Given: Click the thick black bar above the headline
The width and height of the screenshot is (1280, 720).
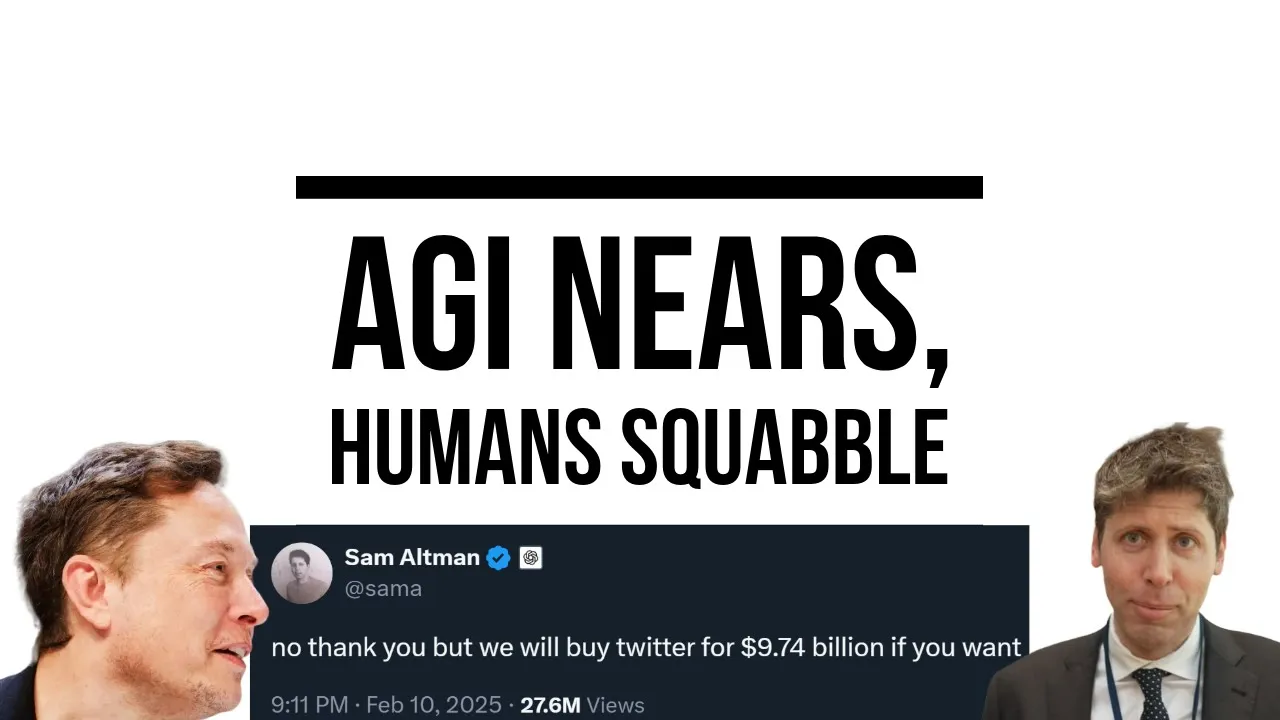Looking at the screenshot, I should tap(639, 187).
